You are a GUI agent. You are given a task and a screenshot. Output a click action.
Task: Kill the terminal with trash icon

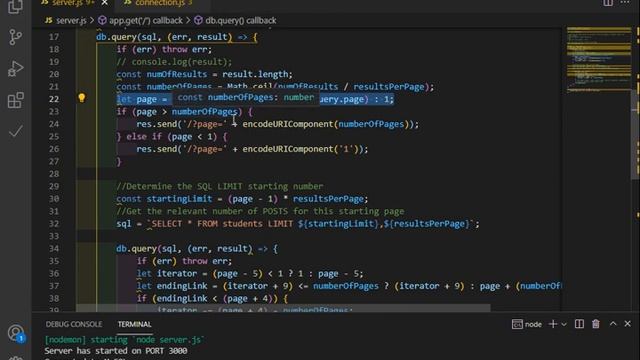point(596,324)
